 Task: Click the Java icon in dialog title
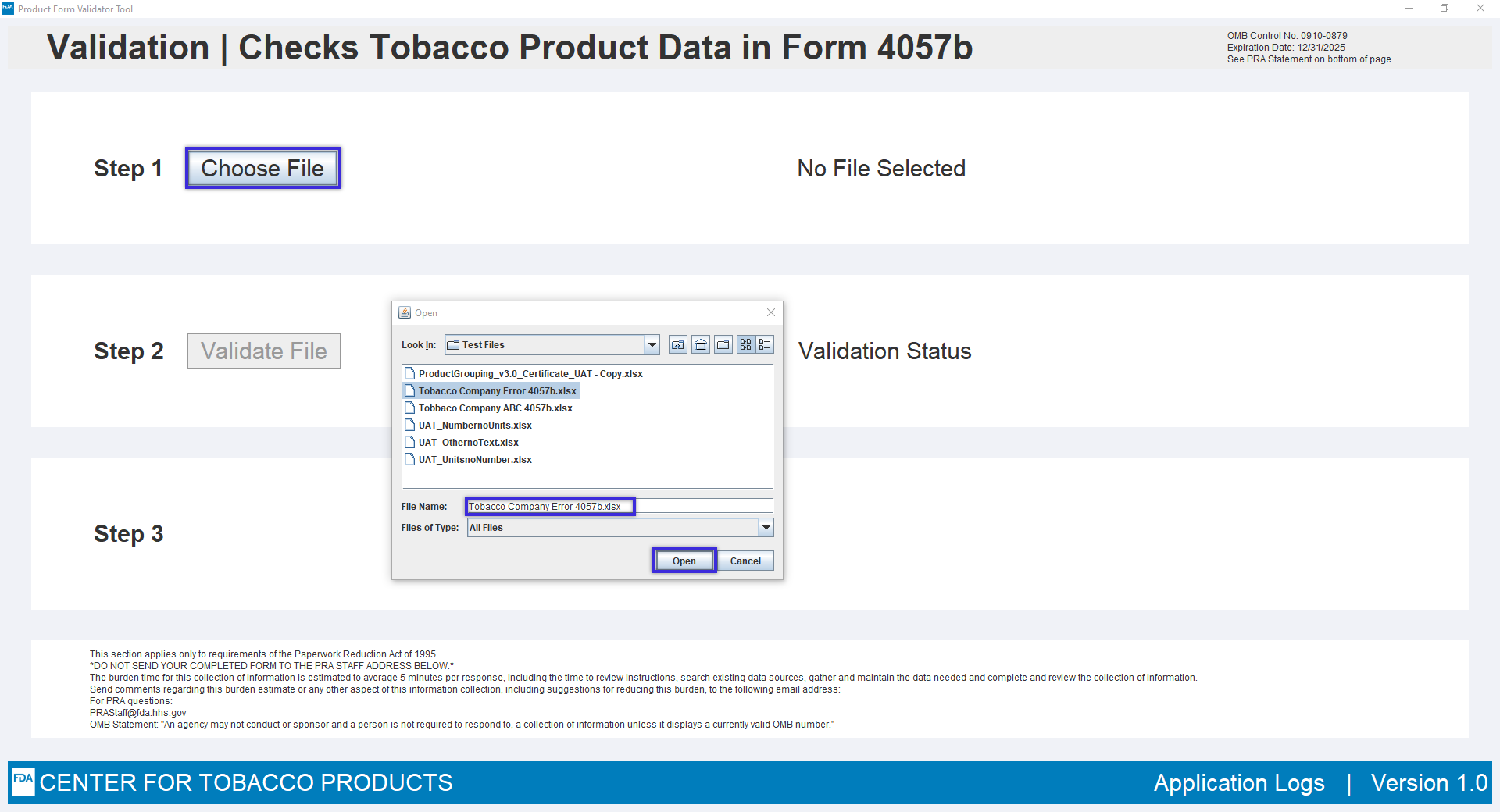405,313
